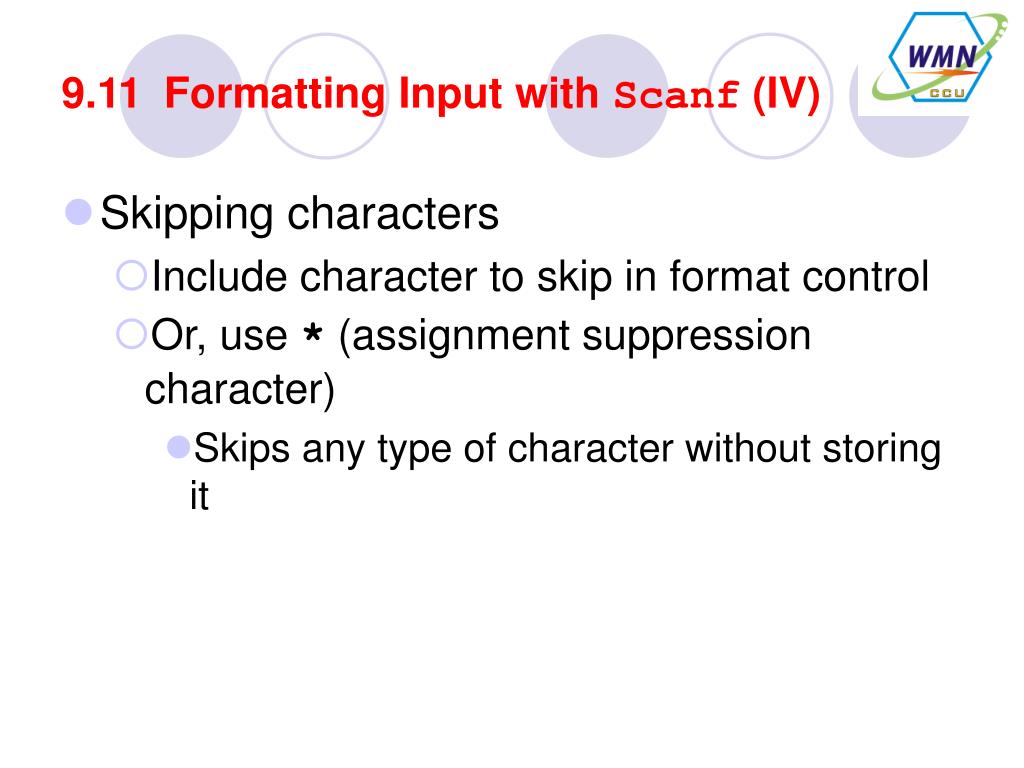The image size is (1024, 768).
Task: Click the outlined circle behind 'Input'
Action: (326, 95)
